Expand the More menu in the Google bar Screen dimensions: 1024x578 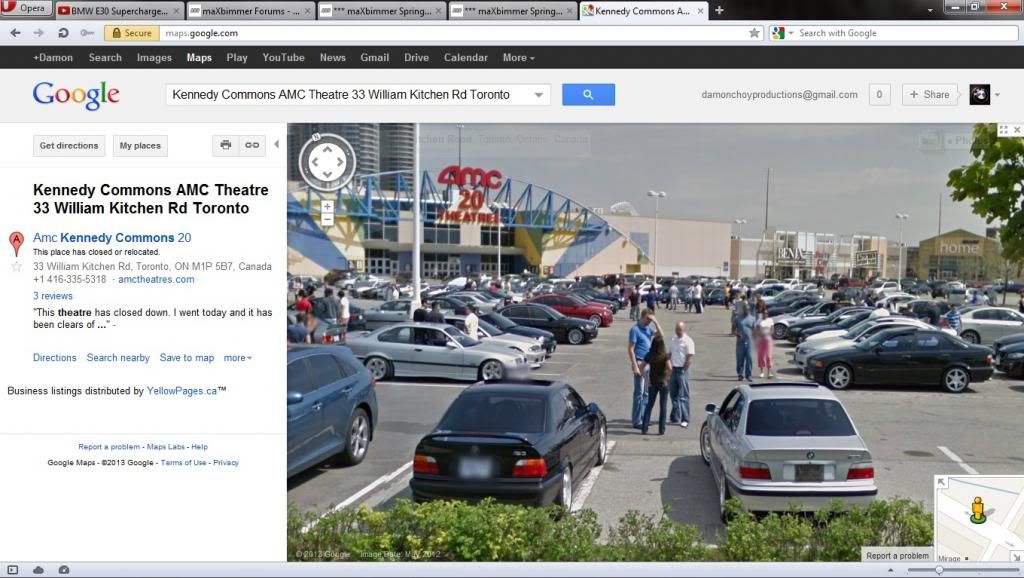(519, 57)
